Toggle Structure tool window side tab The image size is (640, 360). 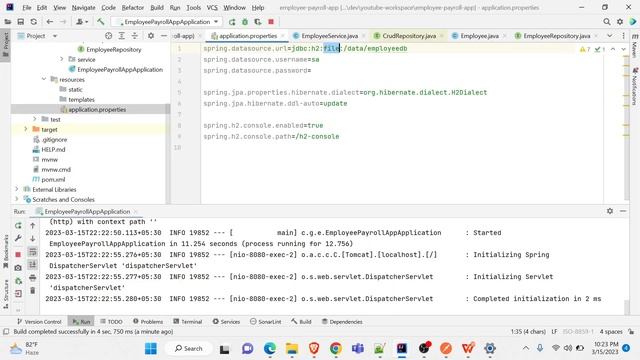(6, 293)
